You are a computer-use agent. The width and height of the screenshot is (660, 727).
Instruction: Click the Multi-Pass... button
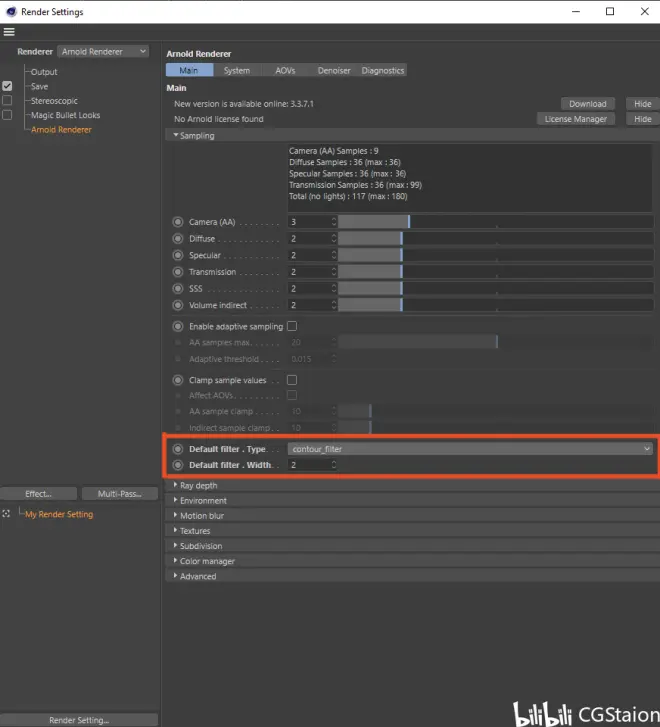(x=120, y=494)
